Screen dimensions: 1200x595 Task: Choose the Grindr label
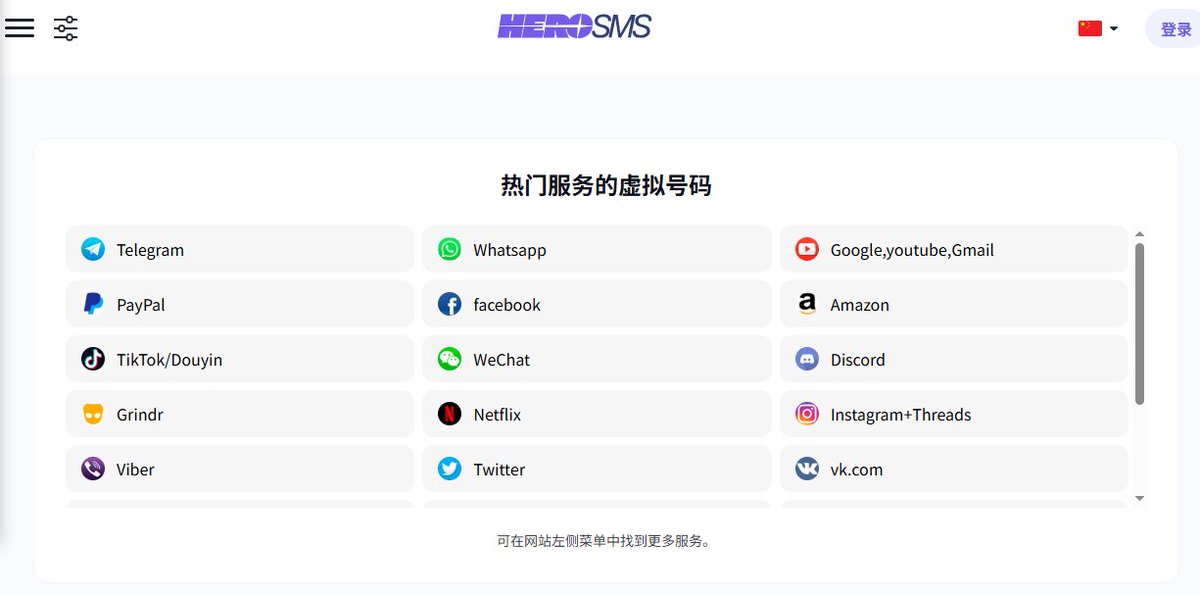[x=140, y=415]
